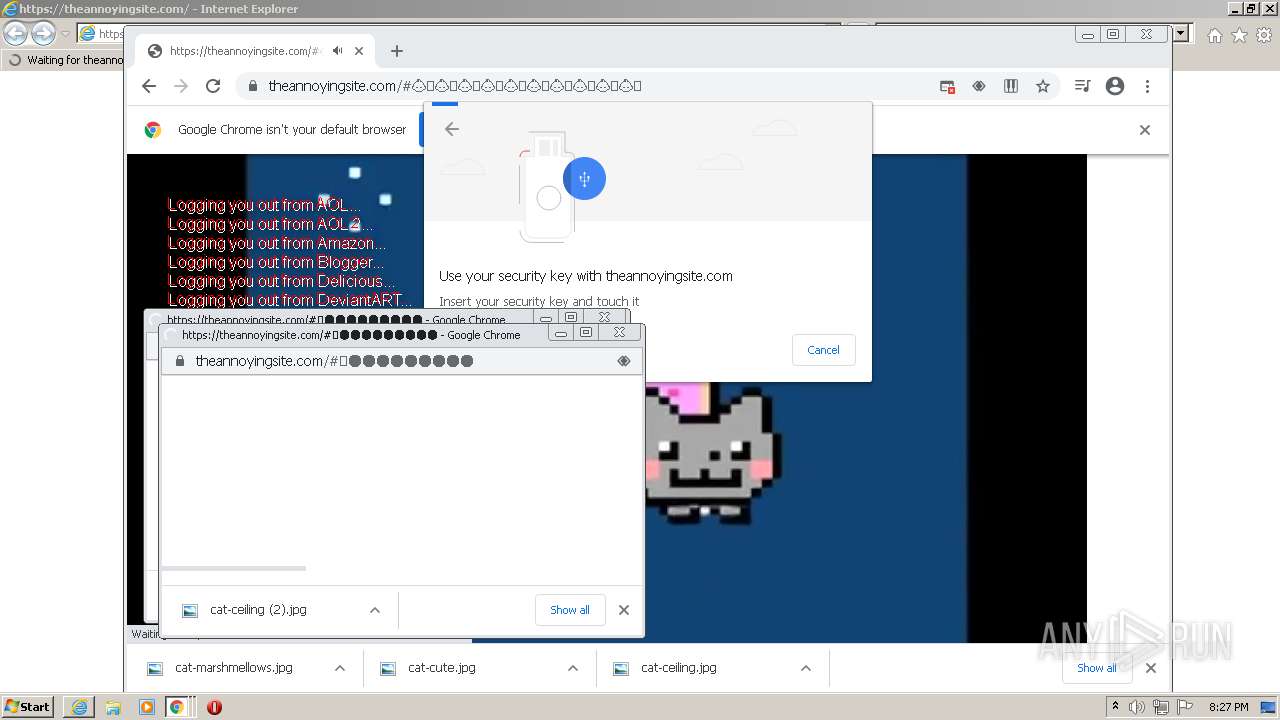The width and height of the screenshot is (1280, 720).
Task: Open a new tab with plus button
Action: pos(397,51)
